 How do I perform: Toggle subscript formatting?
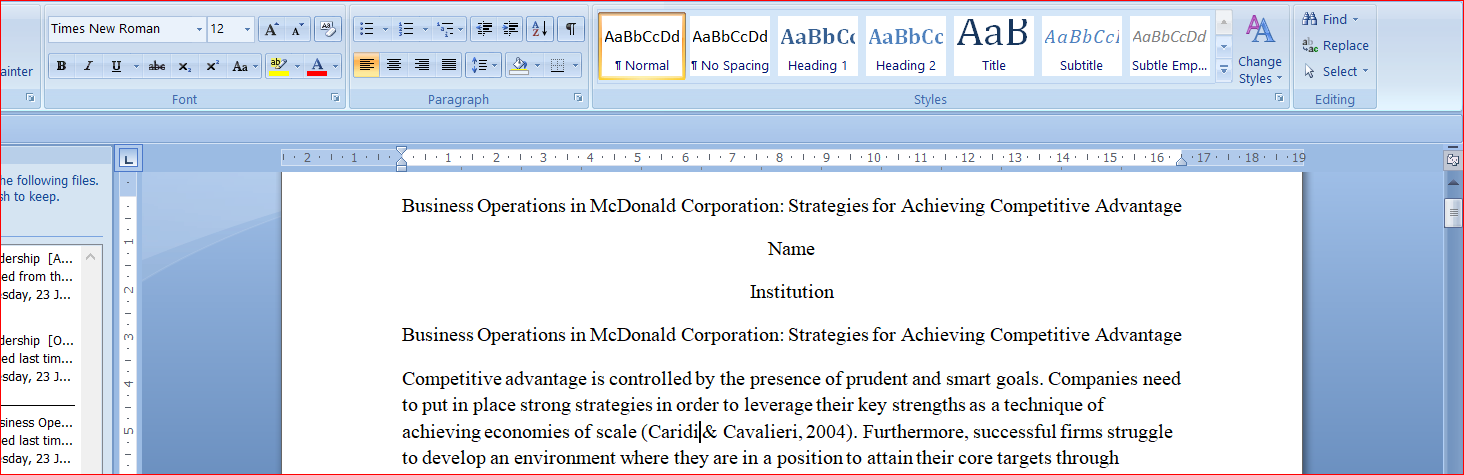tap(185, 67)
